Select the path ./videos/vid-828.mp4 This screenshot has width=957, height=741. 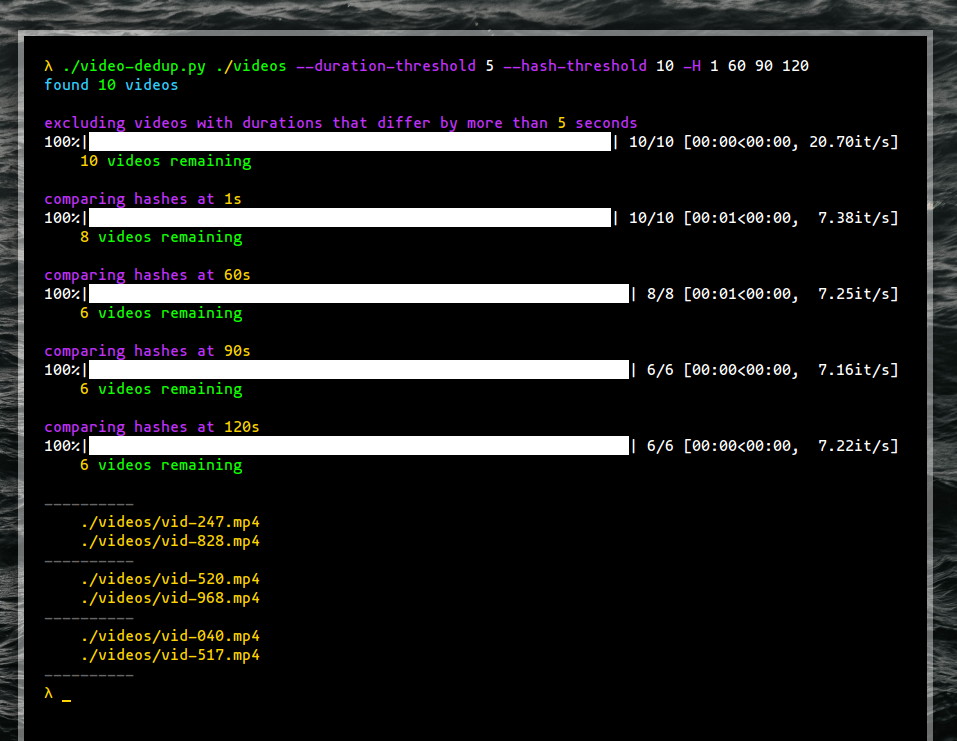tap(170, 541)
